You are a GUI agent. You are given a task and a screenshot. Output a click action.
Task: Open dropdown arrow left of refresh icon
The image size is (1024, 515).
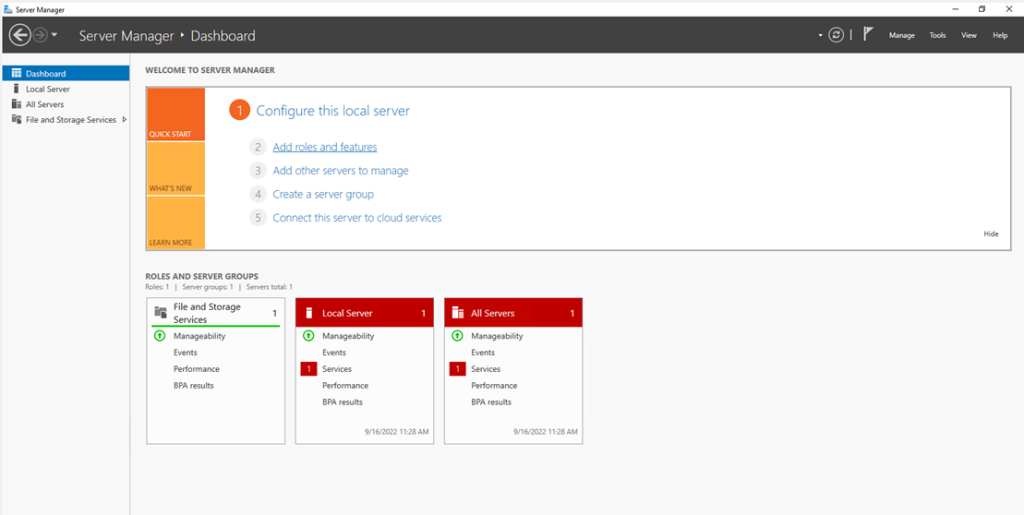(820, 35)
